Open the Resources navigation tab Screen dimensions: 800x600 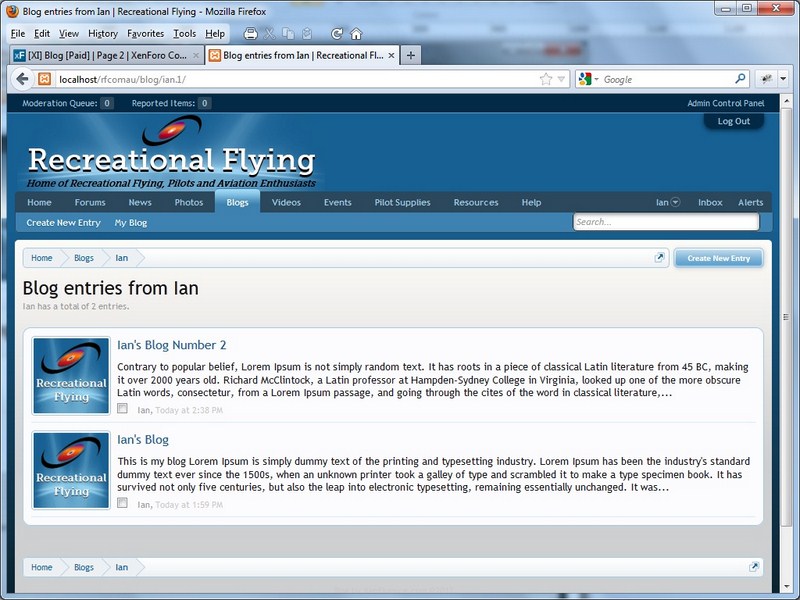coord(476,203)
